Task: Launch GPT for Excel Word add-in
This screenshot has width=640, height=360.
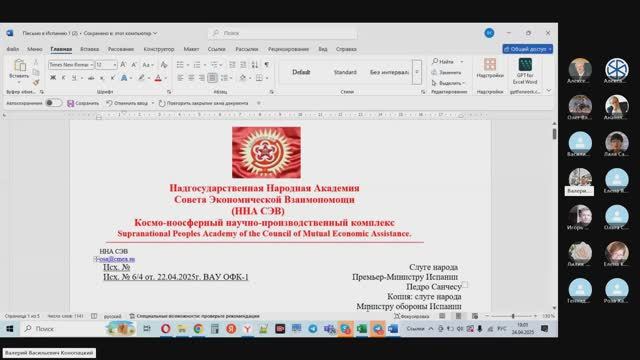Action: (x=525, y=64)
